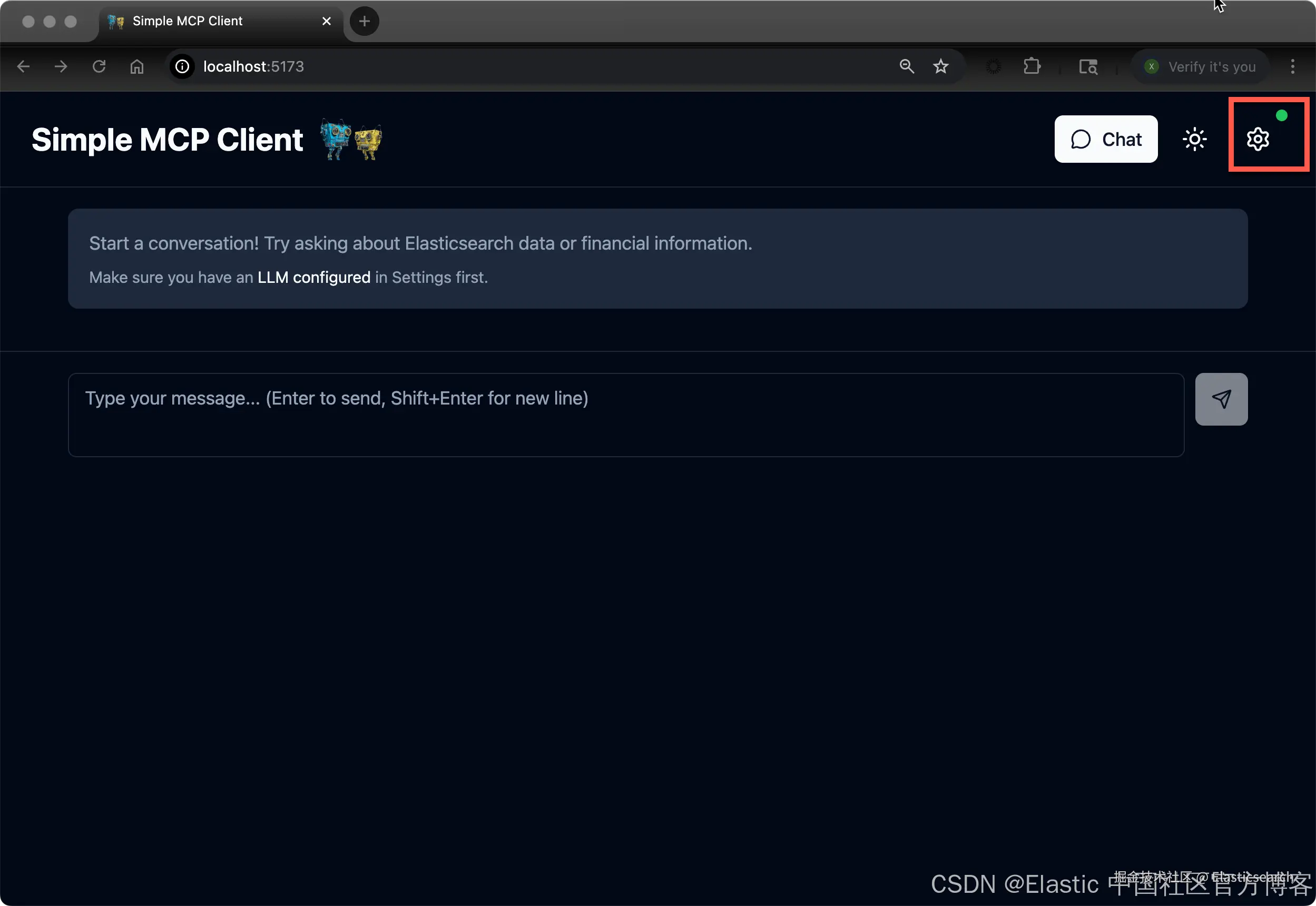Viewport: 1316px width, 906px height.
Task: Open the browser home page icon
Action: (137, 66)
